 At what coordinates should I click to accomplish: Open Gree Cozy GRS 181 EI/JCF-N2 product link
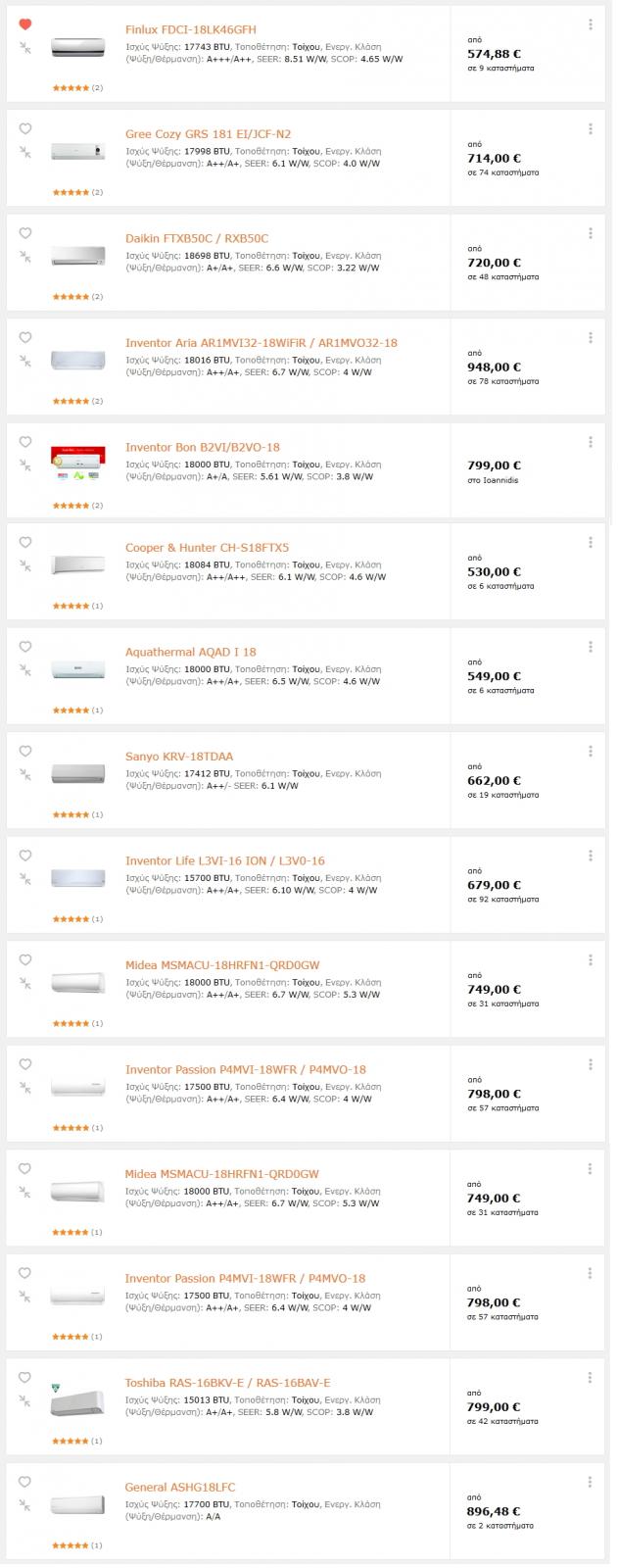[x=208, y=134]
